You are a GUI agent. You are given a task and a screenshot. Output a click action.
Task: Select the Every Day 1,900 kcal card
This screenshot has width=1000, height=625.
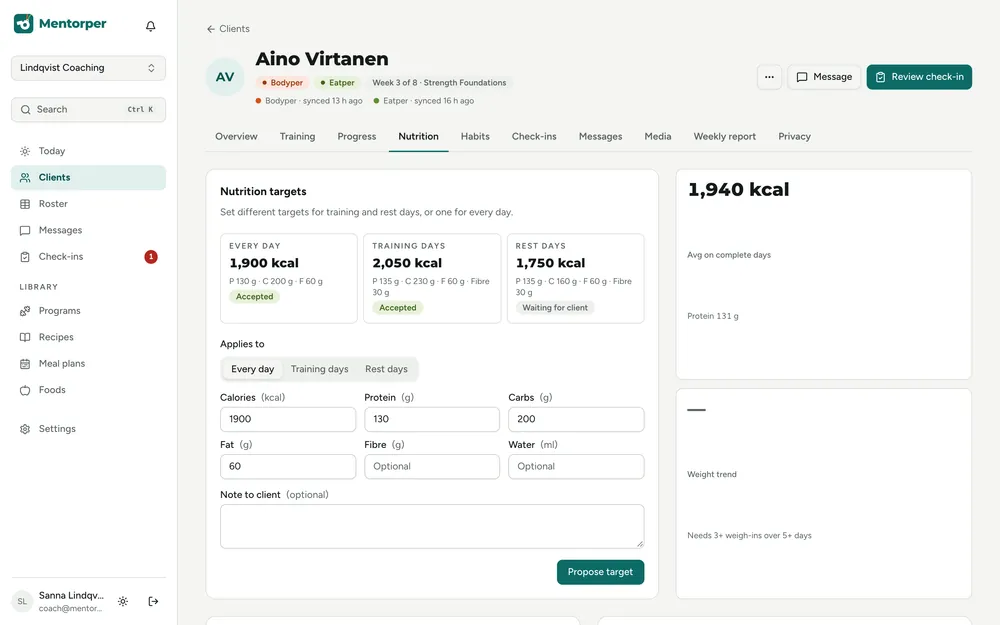pyautogui.click(x=289, y=278)
